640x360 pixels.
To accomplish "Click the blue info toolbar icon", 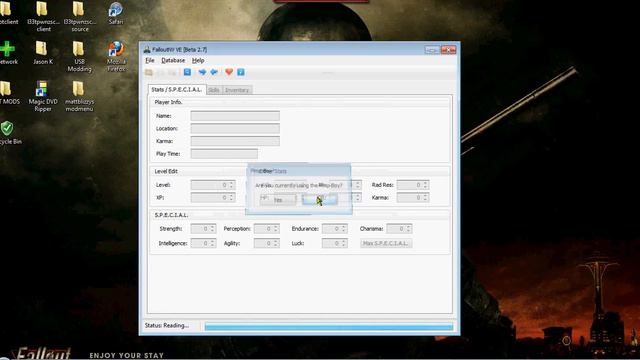I will pos(241,72).
